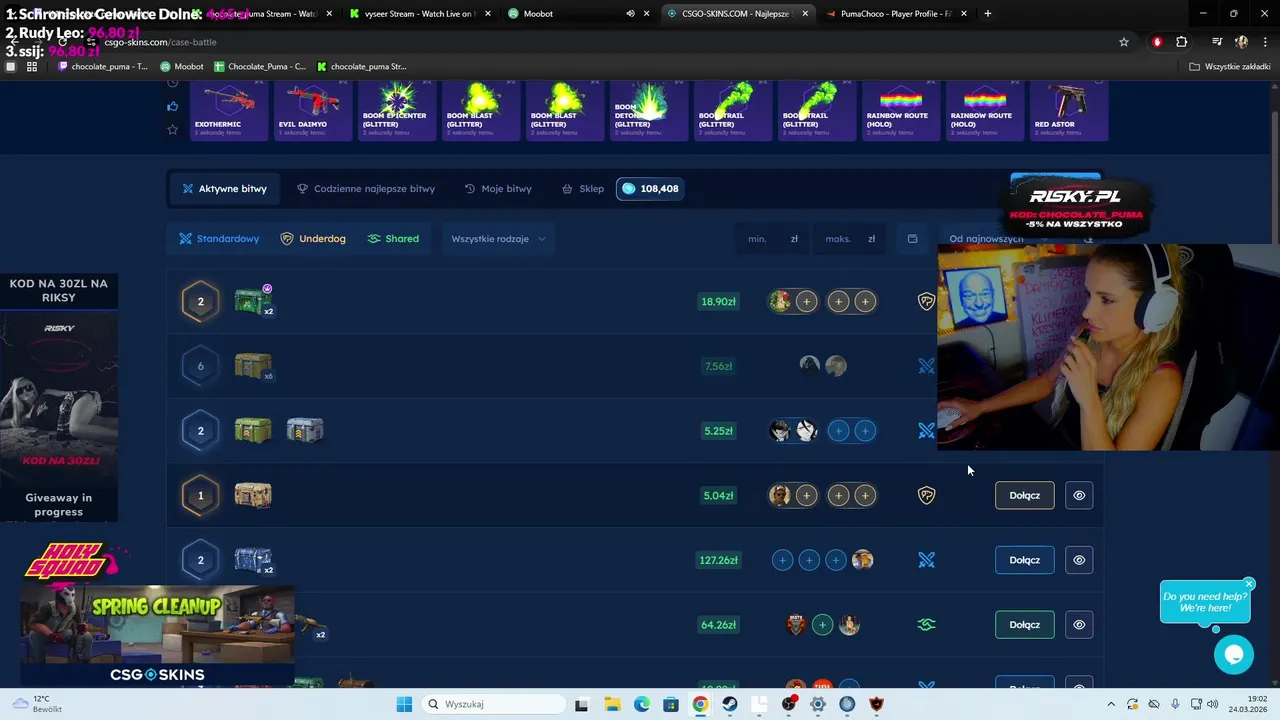Filter by Shared battle mode
This screenshot has width=1280, height=720.
point(393,239)
